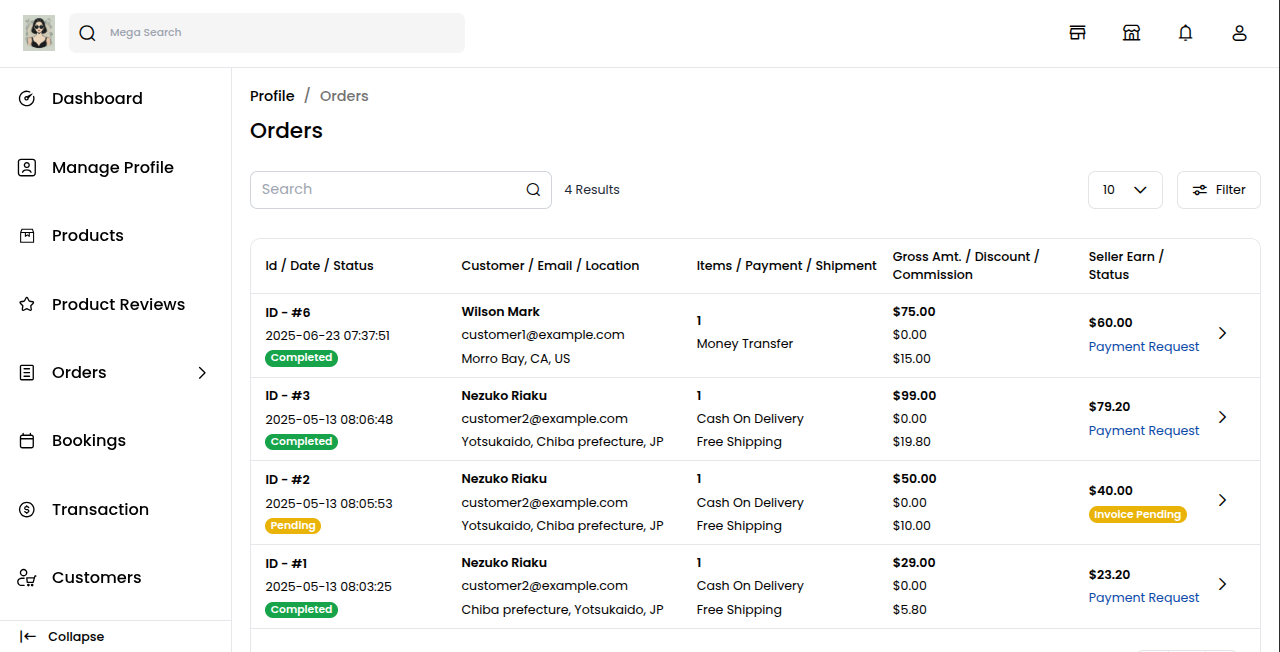Click the storefront icon in header
The width and height of the screenshot is (1280, 652).
coord(1131,33)
